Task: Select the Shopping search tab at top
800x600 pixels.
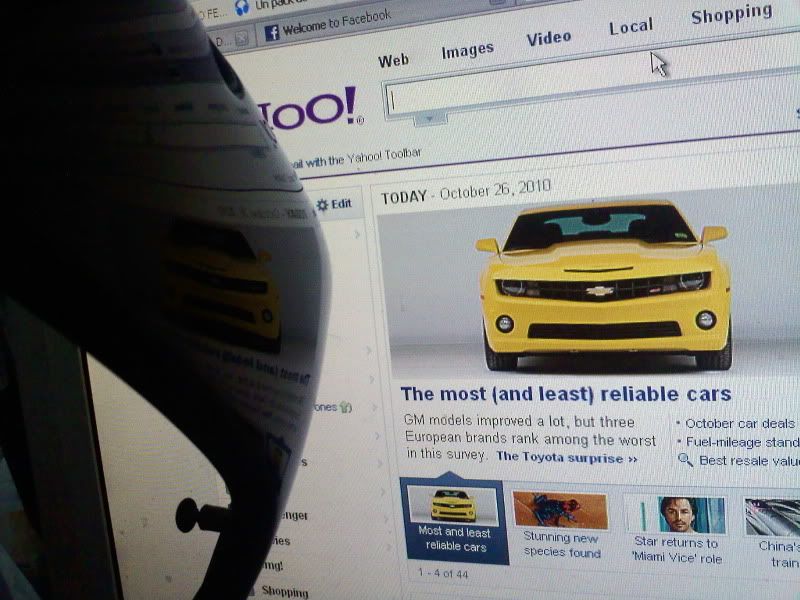Action: coord(731,14)
